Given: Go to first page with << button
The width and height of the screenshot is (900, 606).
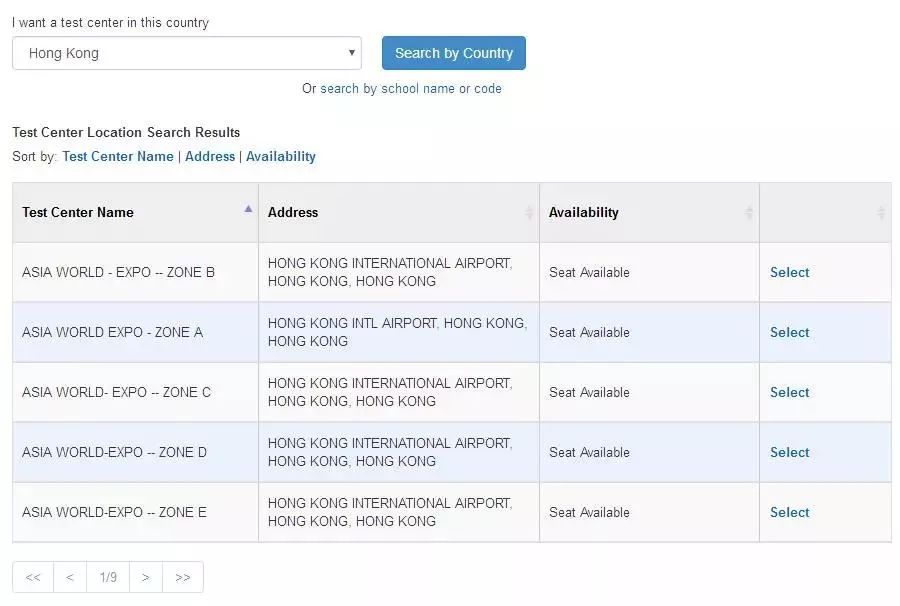Looking at the screenshot, I should 33,577.
